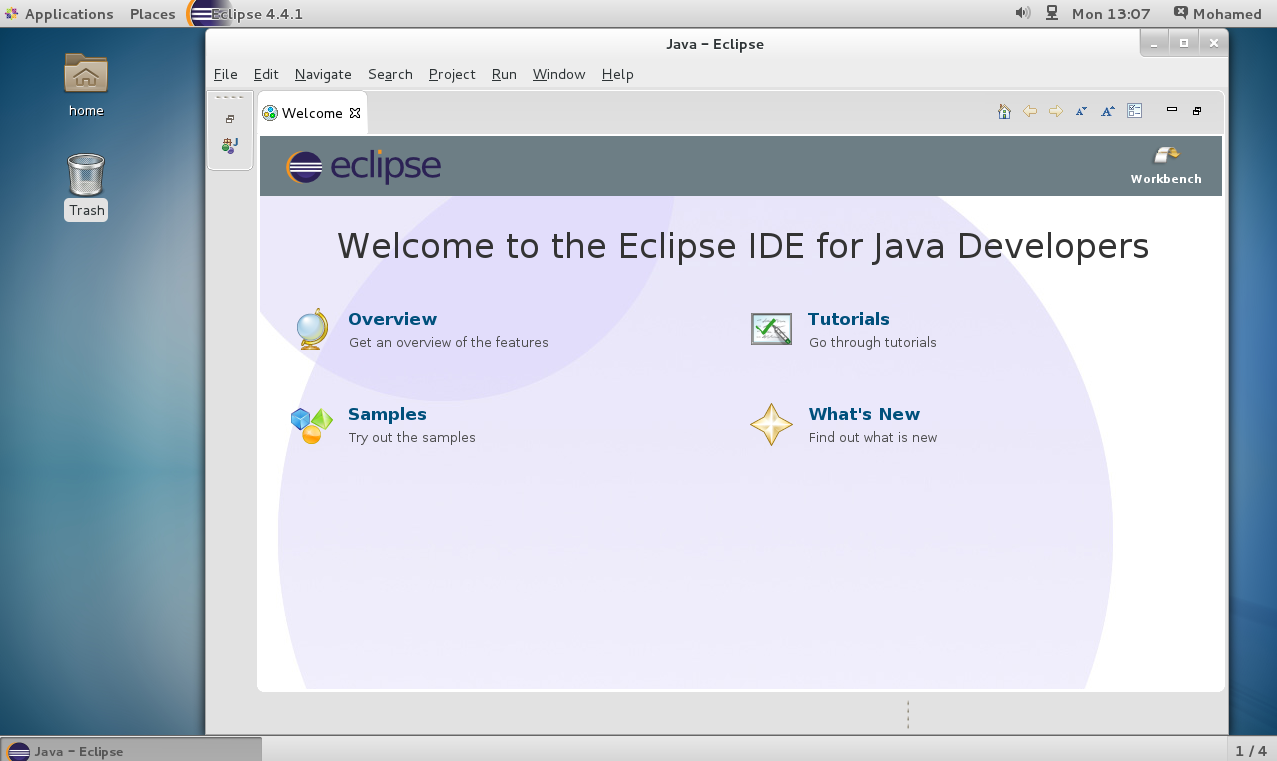1277x761 pixels.
Task: Open the Edit menu
Action: click(266, 74)
